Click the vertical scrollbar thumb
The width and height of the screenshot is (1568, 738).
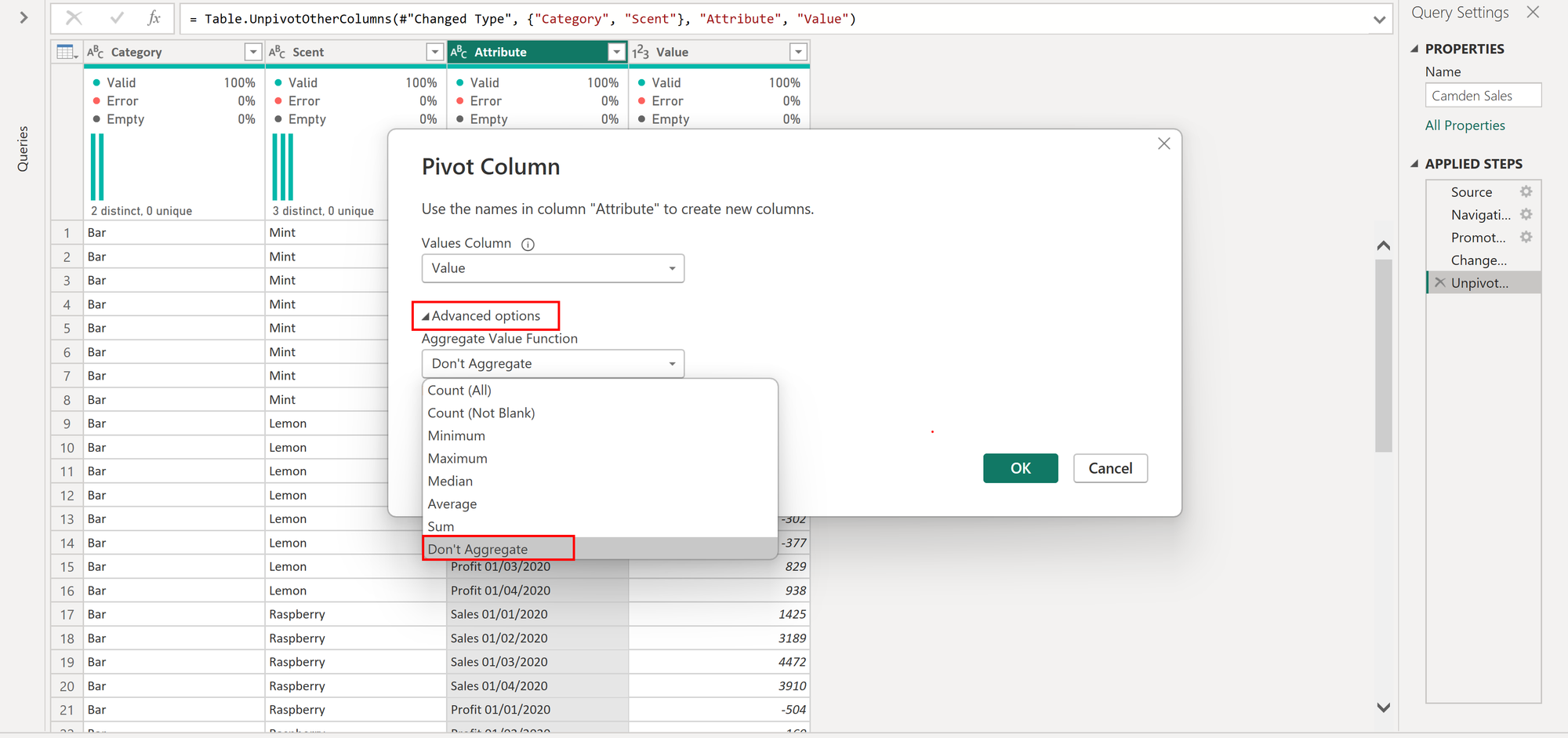click(x=1384, y=355)
